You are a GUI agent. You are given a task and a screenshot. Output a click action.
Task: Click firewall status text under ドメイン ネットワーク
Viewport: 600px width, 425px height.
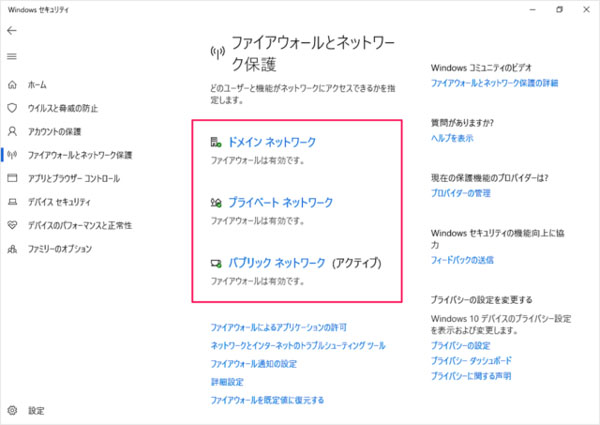pos(258,160)
